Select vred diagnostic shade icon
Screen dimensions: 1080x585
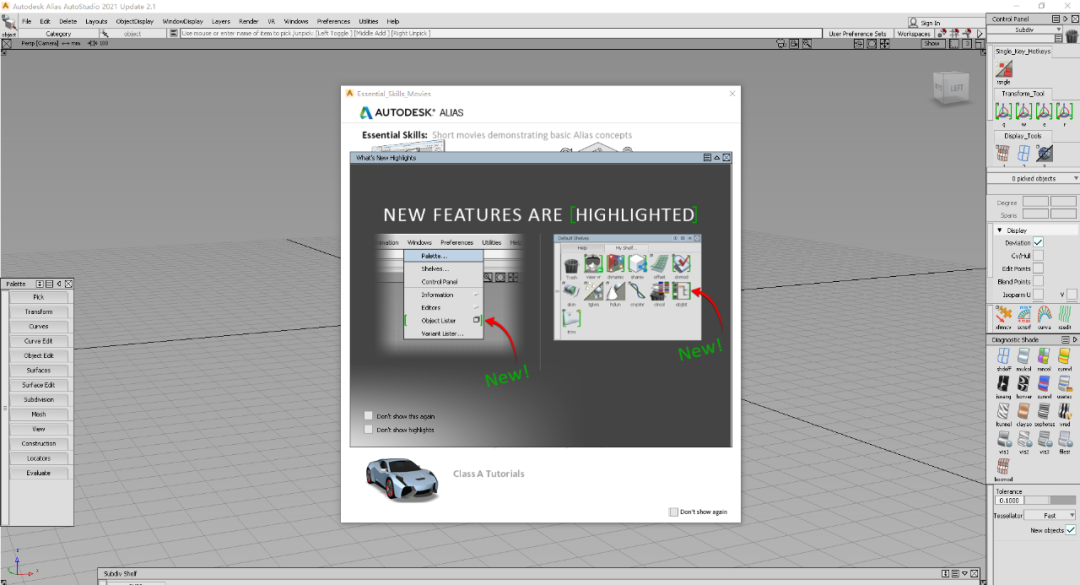point(1065,411)
